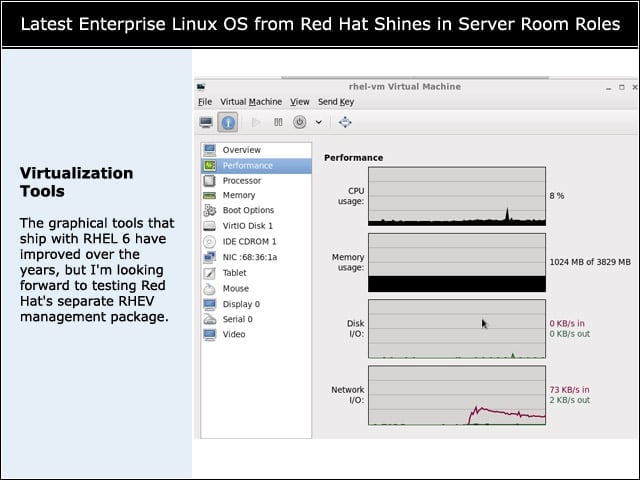Click the window icon in title bar
640x480 pixels.
click(201, 87)
